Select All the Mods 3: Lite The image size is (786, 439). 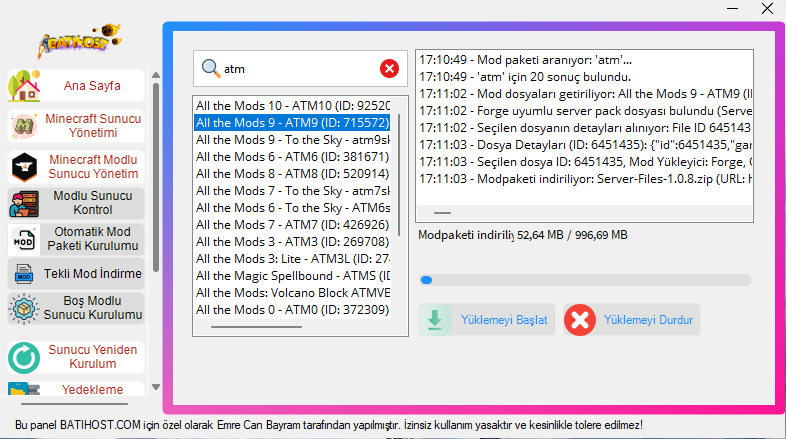pyautogui.click(x=292, y=259)
